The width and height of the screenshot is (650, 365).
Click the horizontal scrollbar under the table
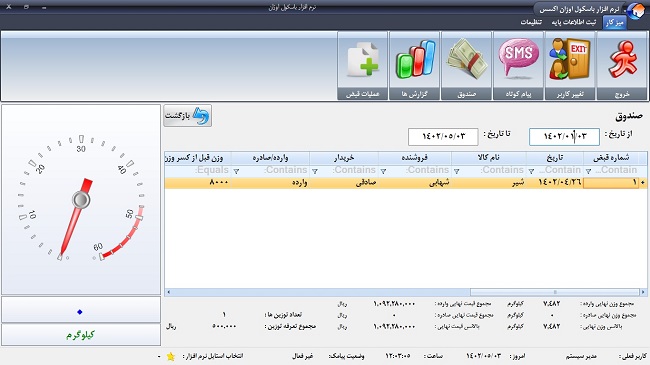pyautogui.click(x=405, y=292)
